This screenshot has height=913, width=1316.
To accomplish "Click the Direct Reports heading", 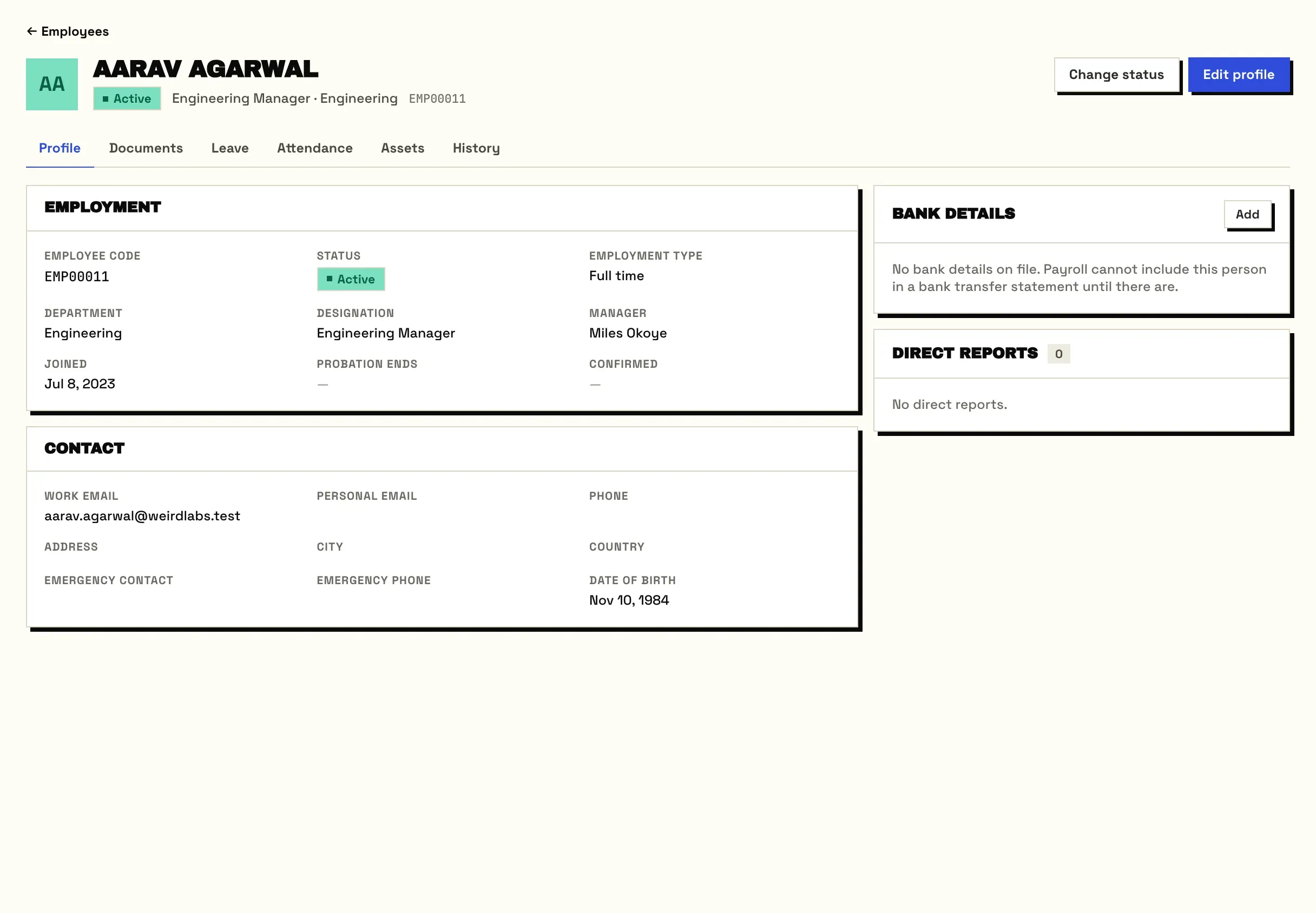I will pyautogui.click(x=965, y=354).
